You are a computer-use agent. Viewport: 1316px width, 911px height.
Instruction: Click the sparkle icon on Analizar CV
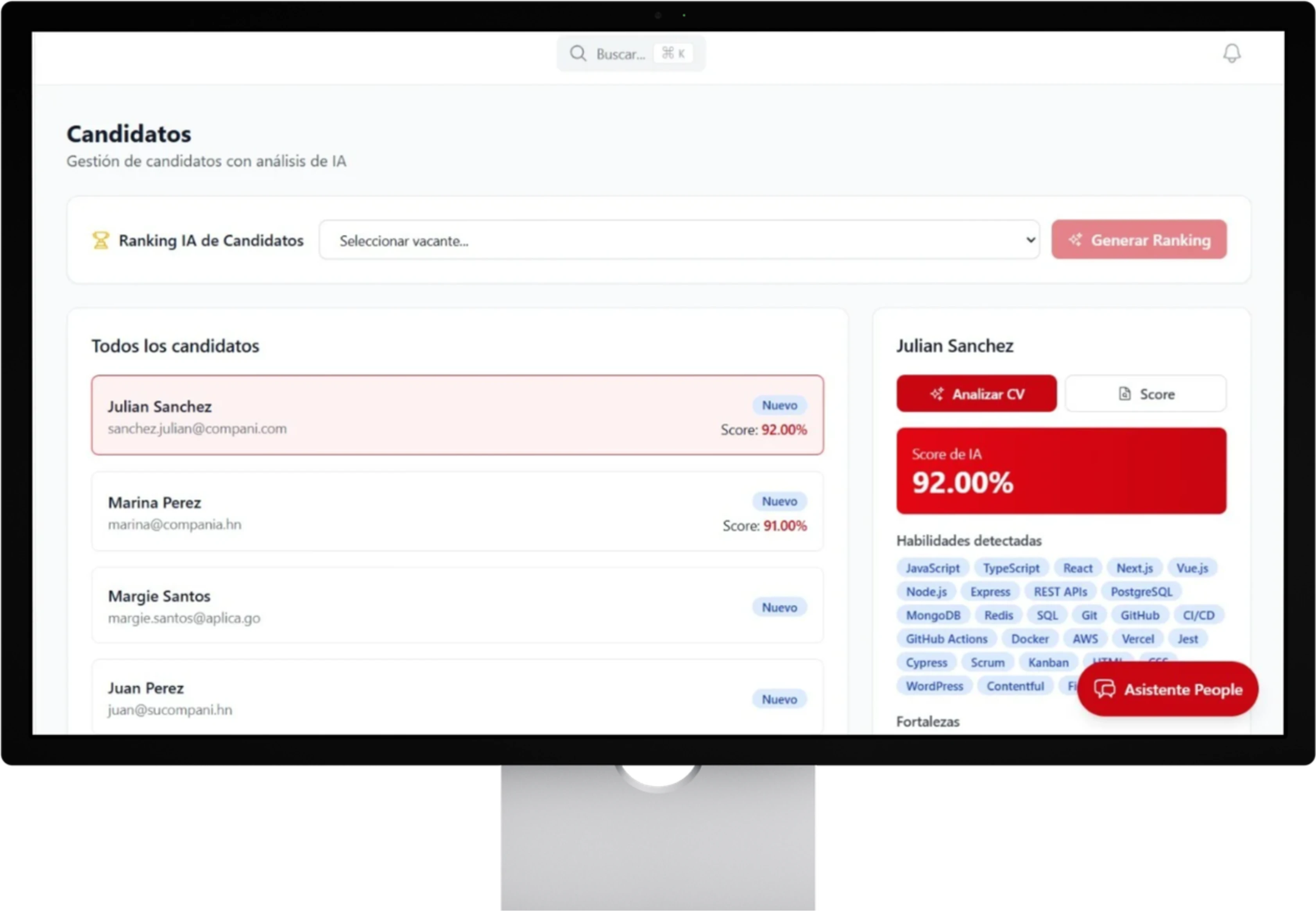[x=937, y=394]
